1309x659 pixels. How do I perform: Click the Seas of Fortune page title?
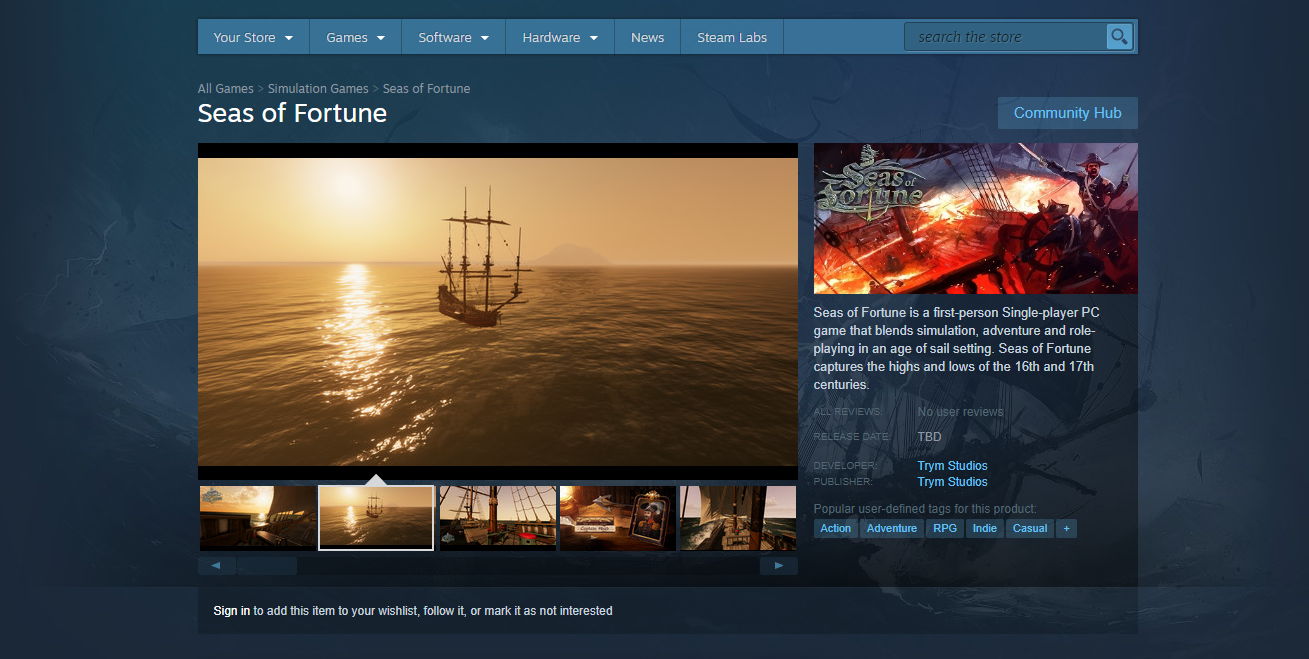click(x=292, y=113)
